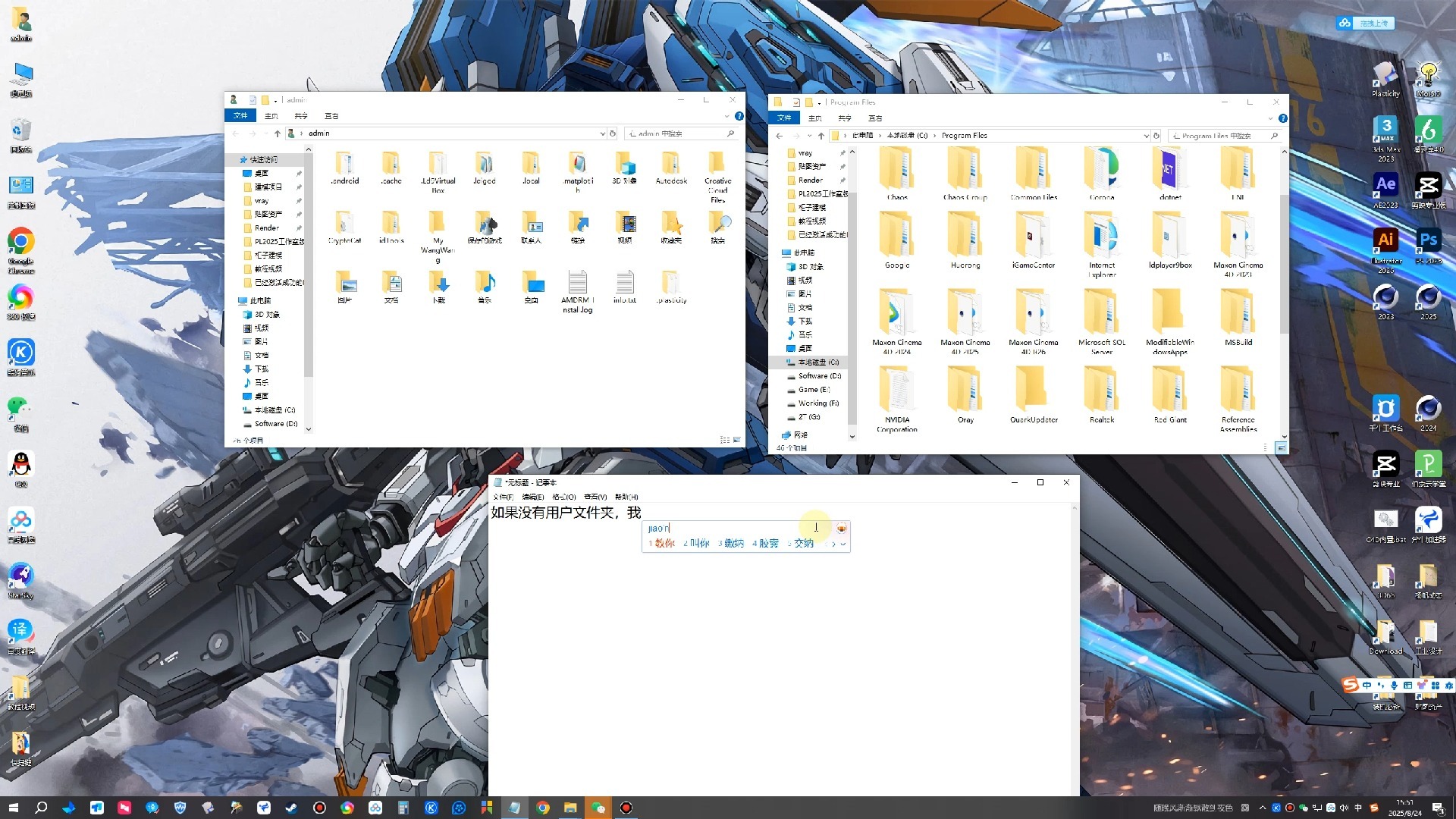
Task: Open Help in the admin Explorer window
Action: (739, 116)
